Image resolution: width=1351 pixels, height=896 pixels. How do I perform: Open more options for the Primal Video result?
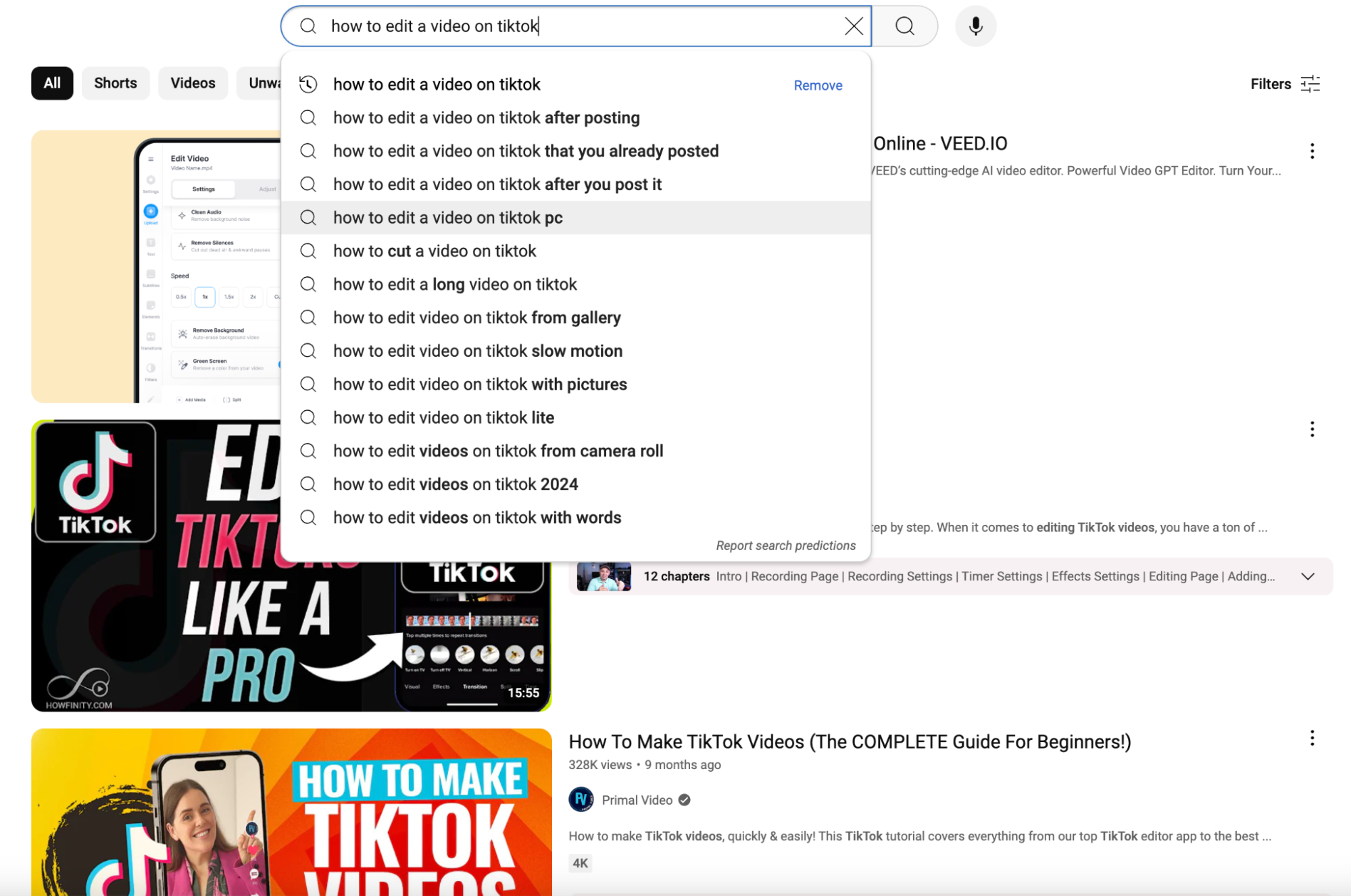[x=1312, y=738]
